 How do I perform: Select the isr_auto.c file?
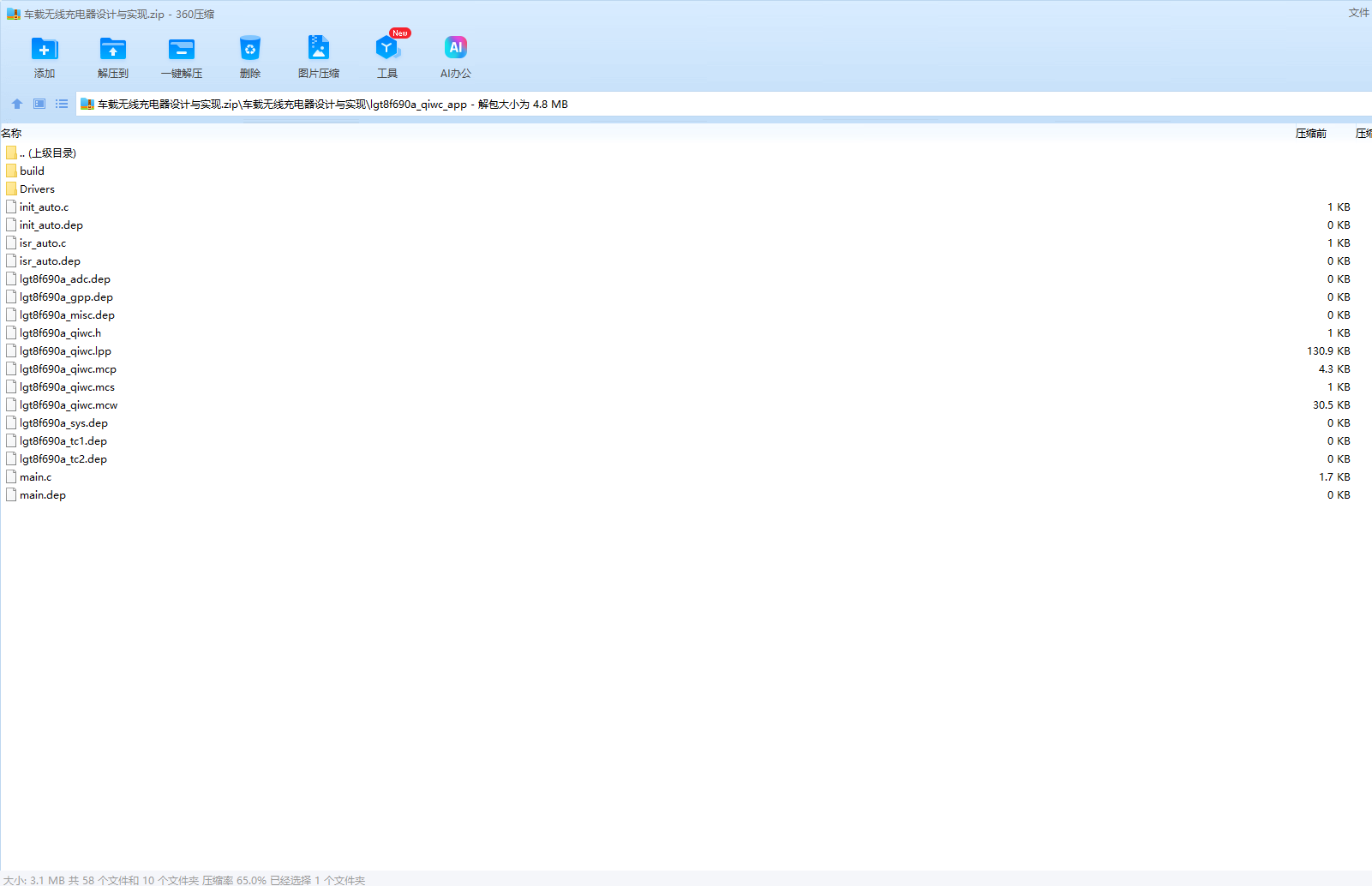[x=43, y=243]
